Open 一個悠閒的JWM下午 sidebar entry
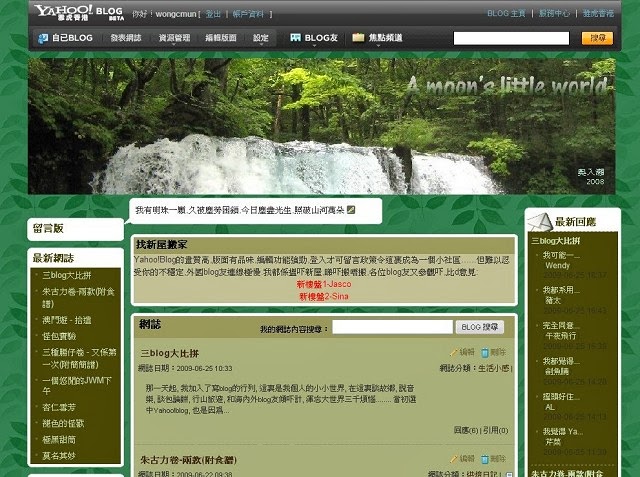640x477 pixels. [77, 386]
